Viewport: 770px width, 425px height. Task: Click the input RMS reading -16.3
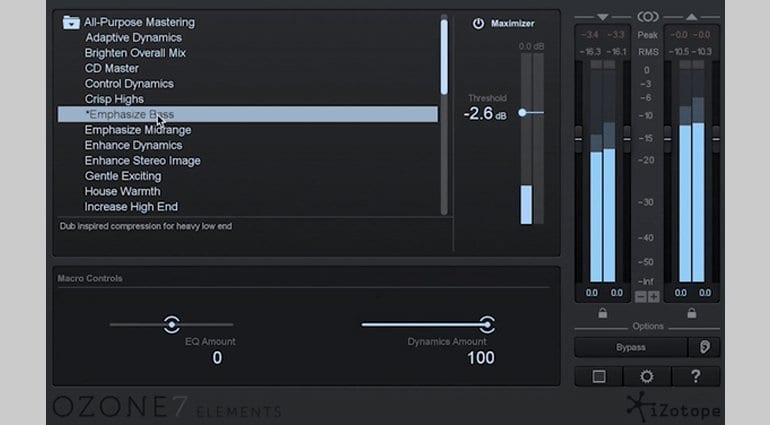coord(590,52)
